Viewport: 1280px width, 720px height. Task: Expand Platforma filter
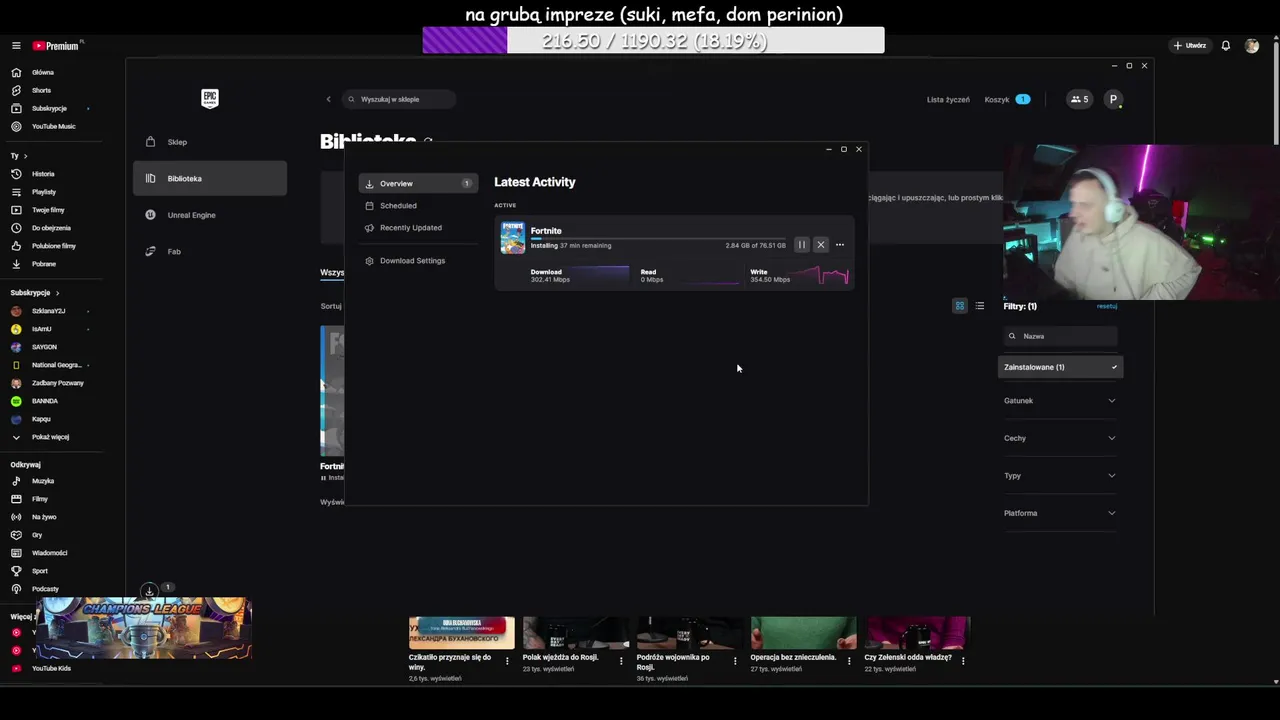coord(1060,513)
